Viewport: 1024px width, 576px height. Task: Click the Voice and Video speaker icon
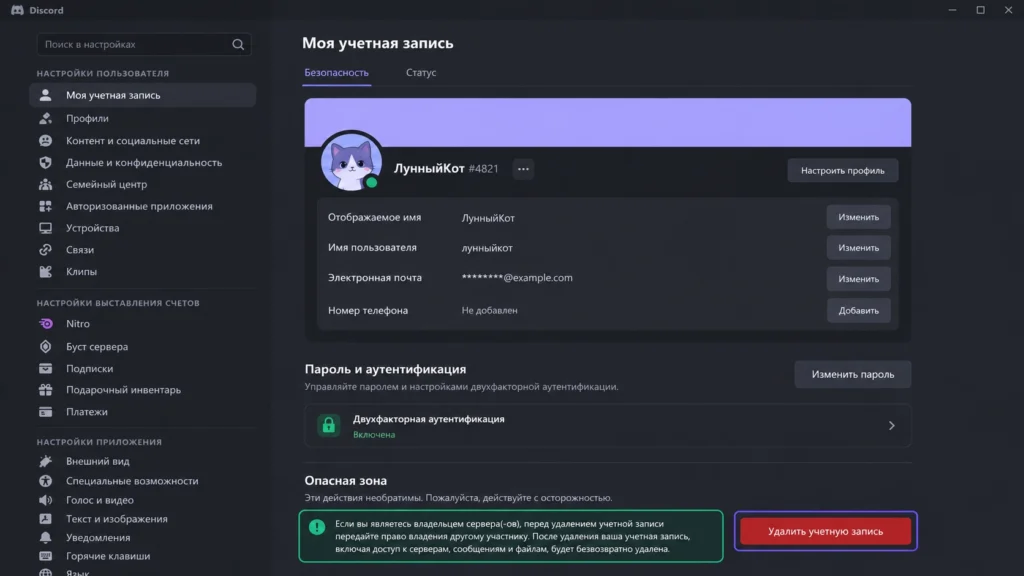[x=45, y=500]
